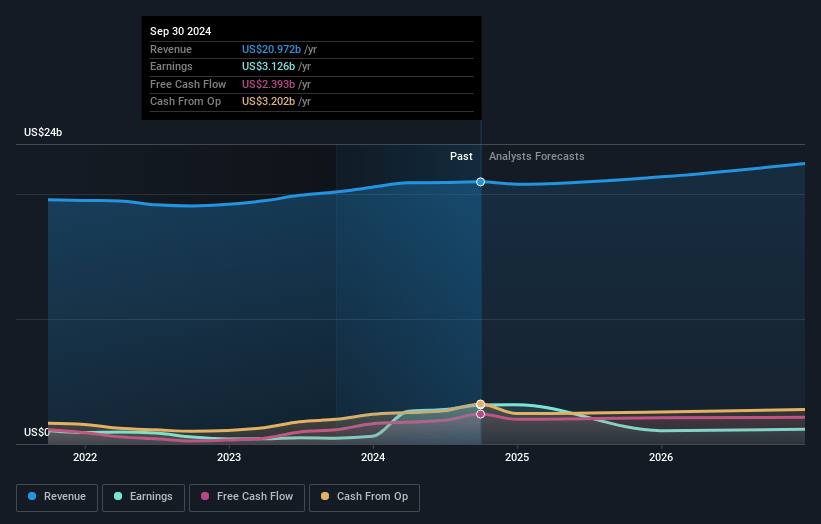Click the Sep 30 2024 tooltip date

pyautogui.click(x=181, y=31)
